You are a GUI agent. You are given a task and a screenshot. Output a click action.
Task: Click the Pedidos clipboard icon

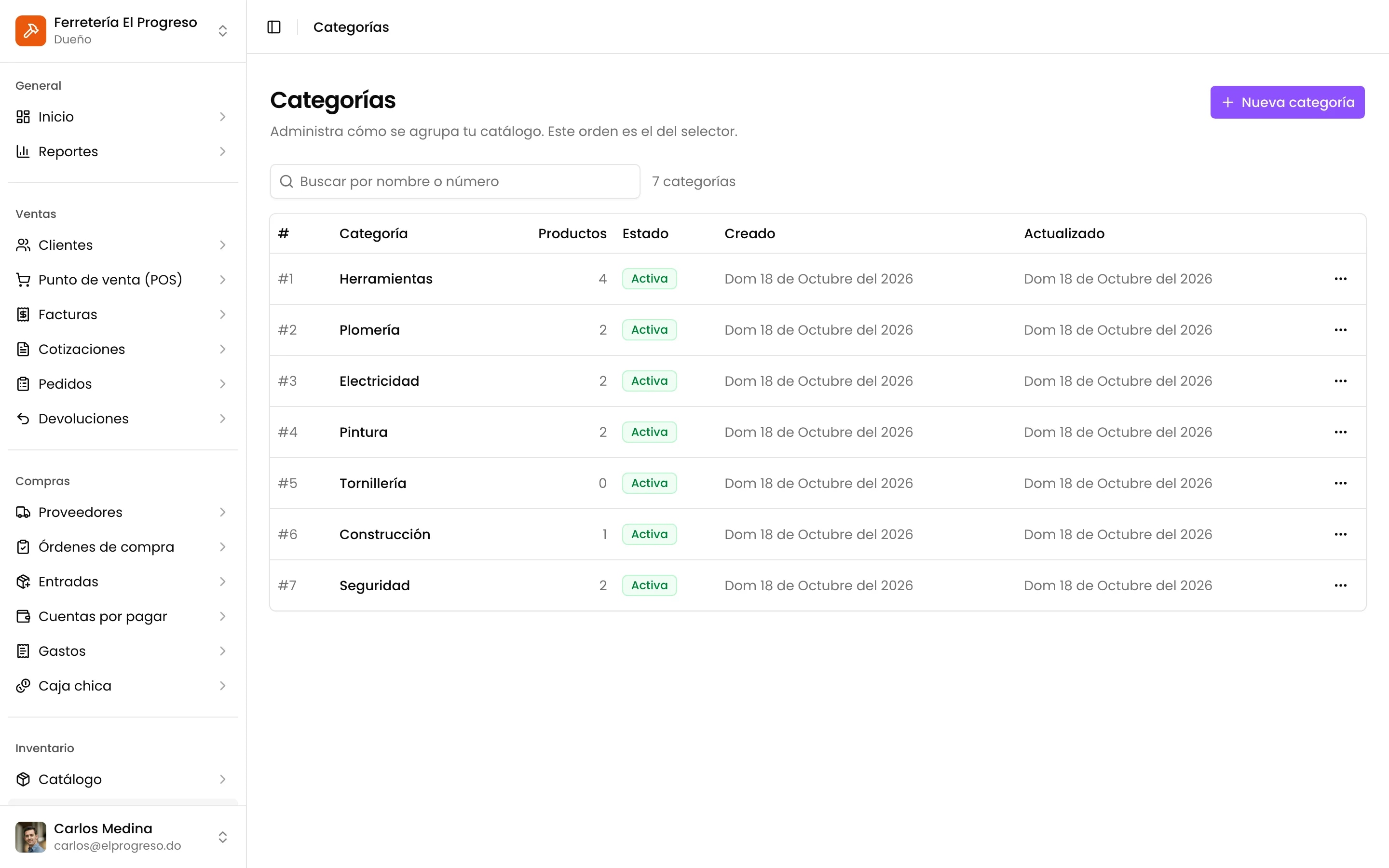coord(23,384)
